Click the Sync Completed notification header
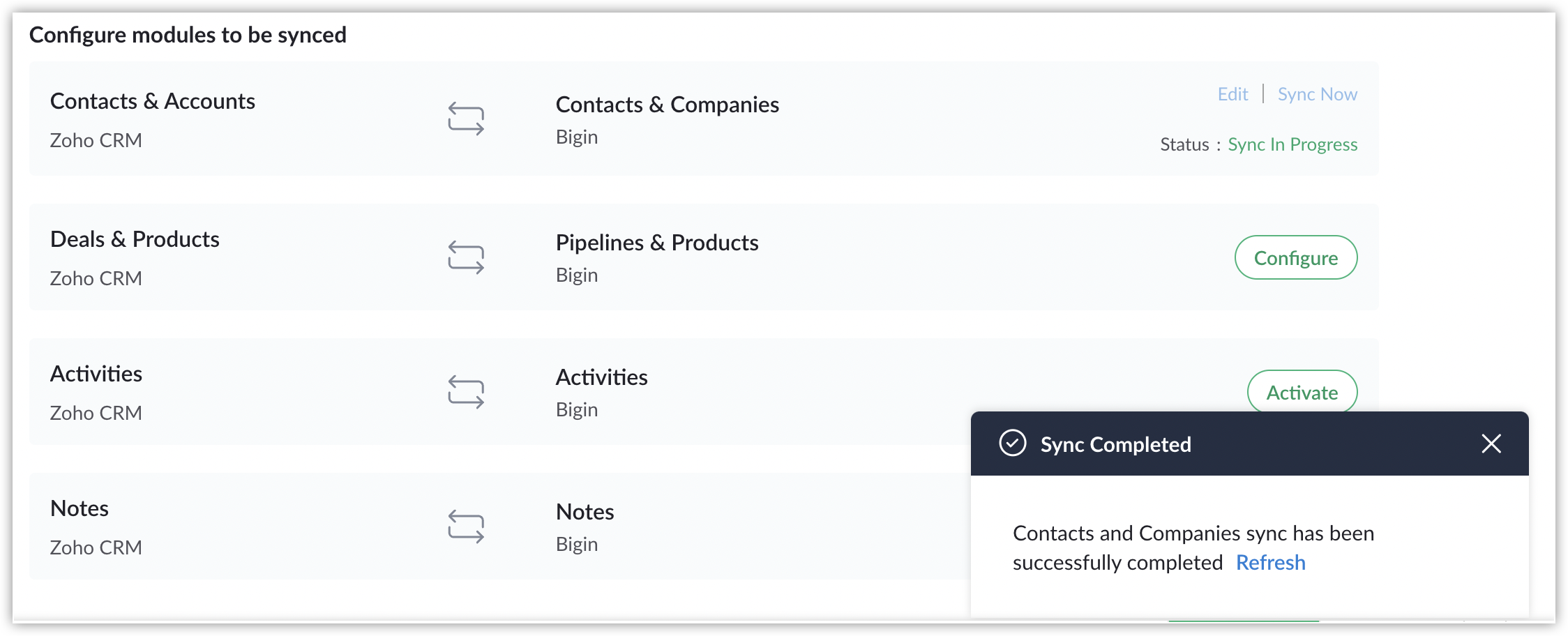Viewport: 1568px width, 636px height. point(1249,444)
